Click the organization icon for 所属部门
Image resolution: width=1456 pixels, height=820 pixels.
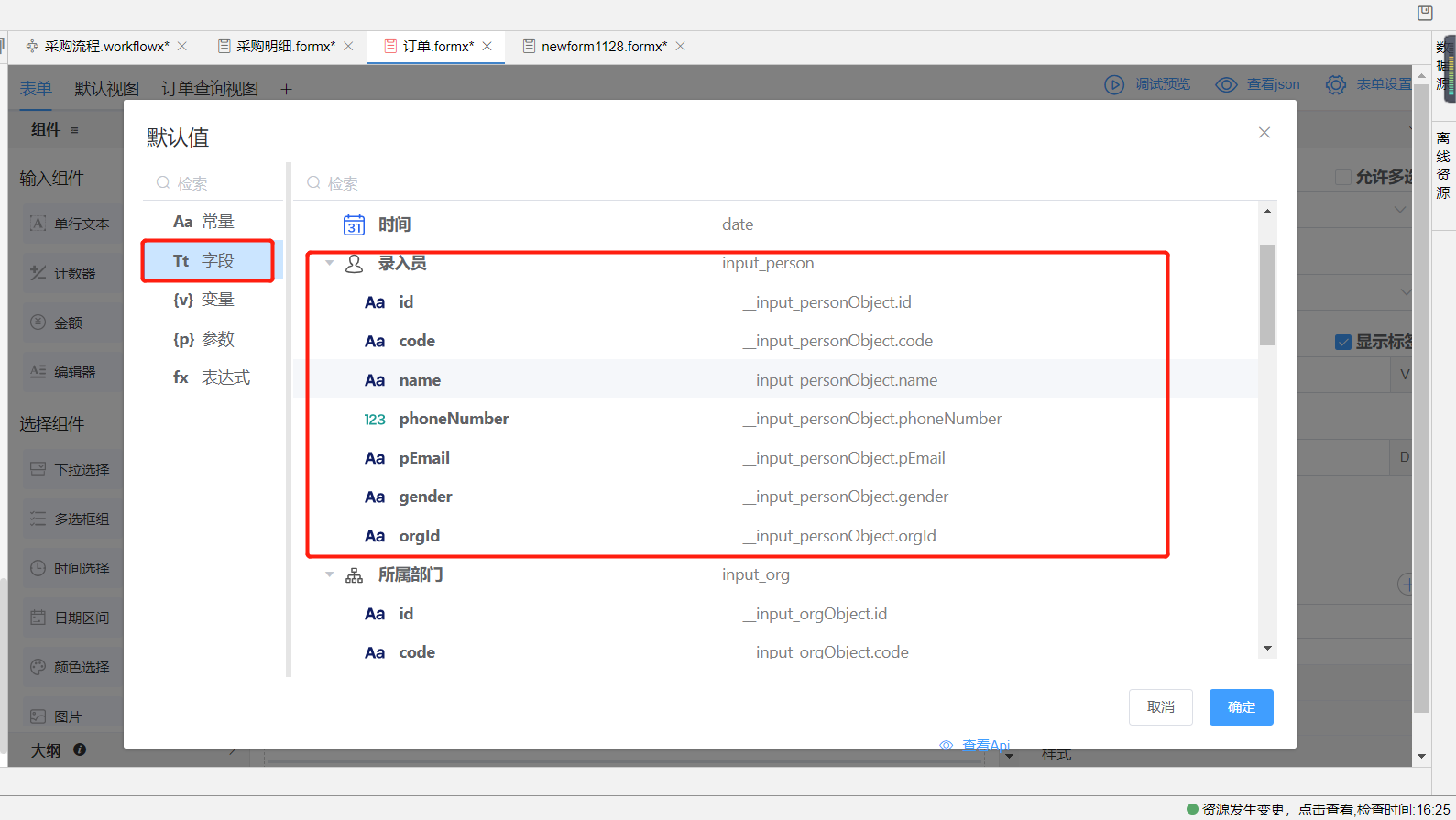(x=354, y=575)
